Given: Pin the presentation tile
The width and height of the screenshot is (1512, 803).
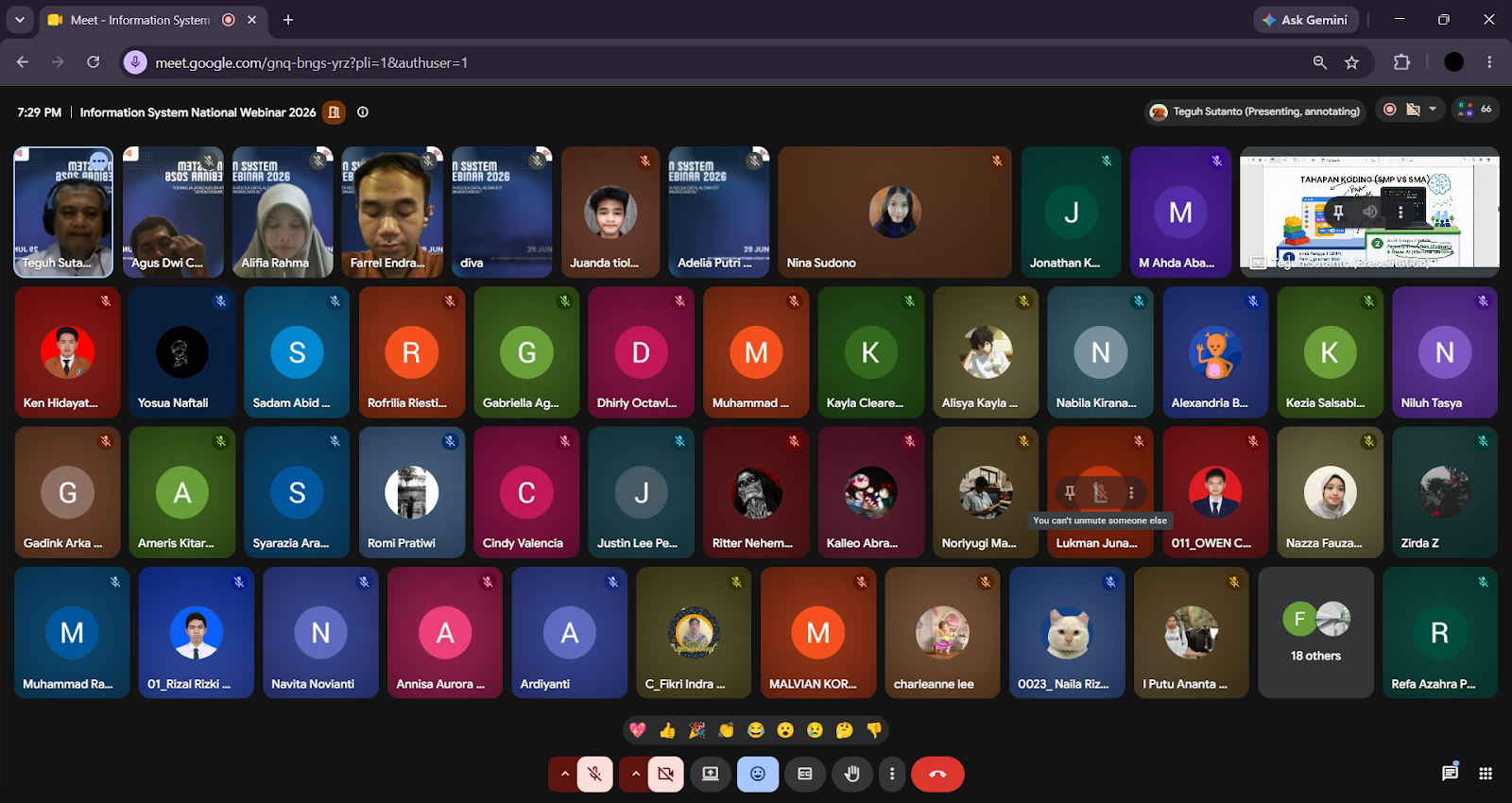Looking at the screenshot, I should click(x=1339, y=213).
